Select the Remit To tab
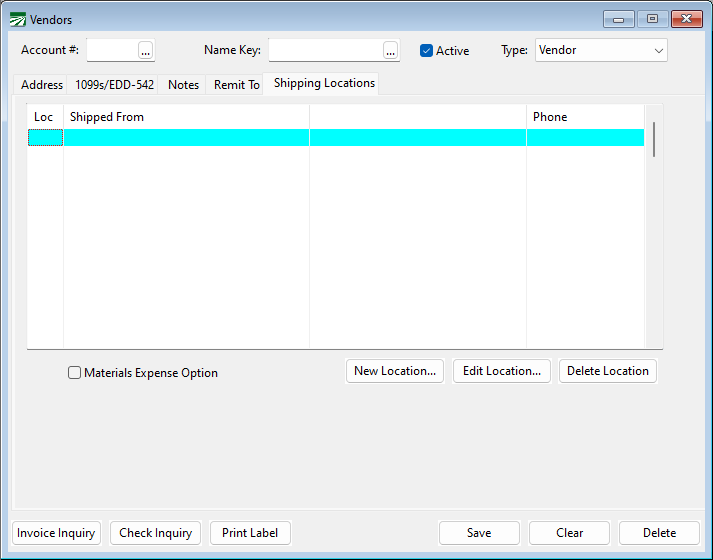 click(236, 85)
